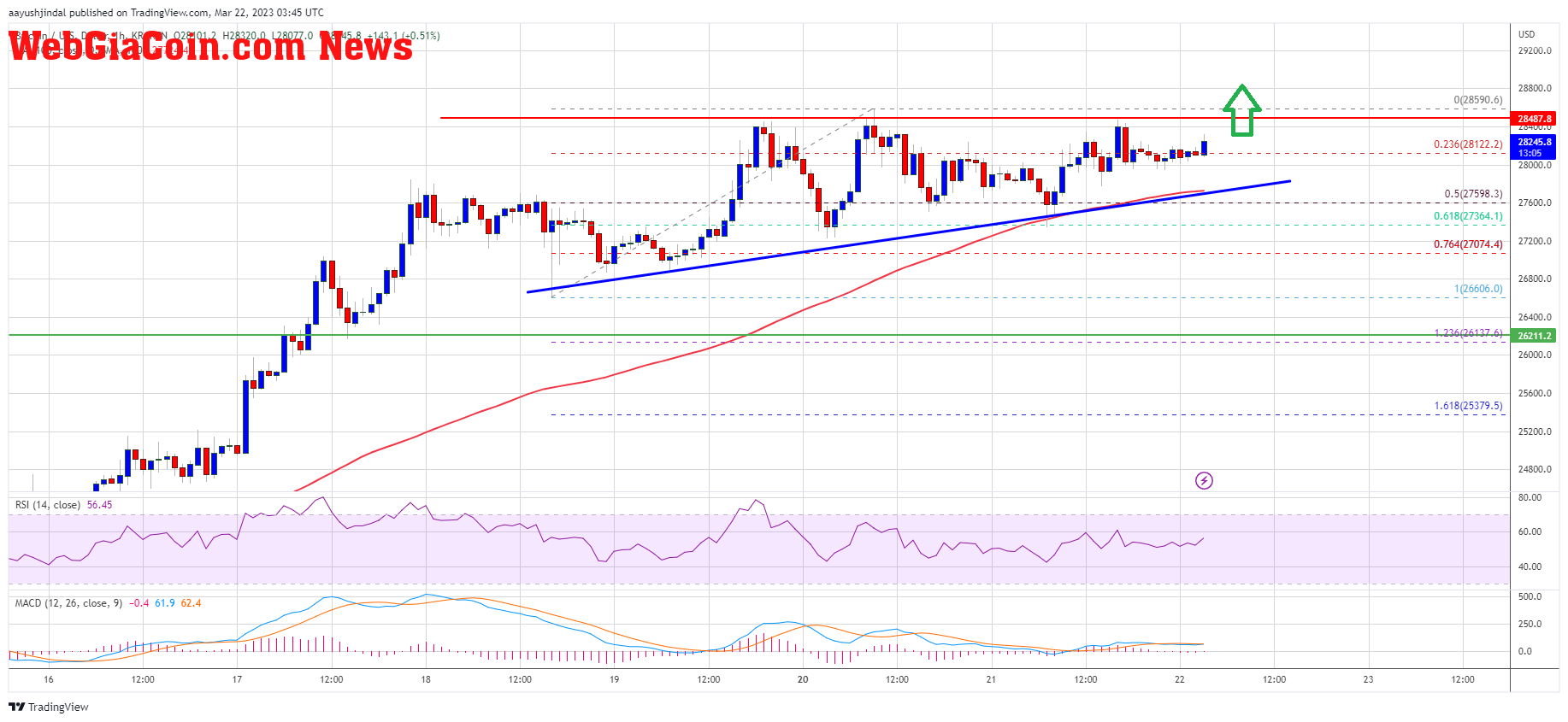
Task: Click the 26800.0 price axis tick
Action: point(1535,279)
